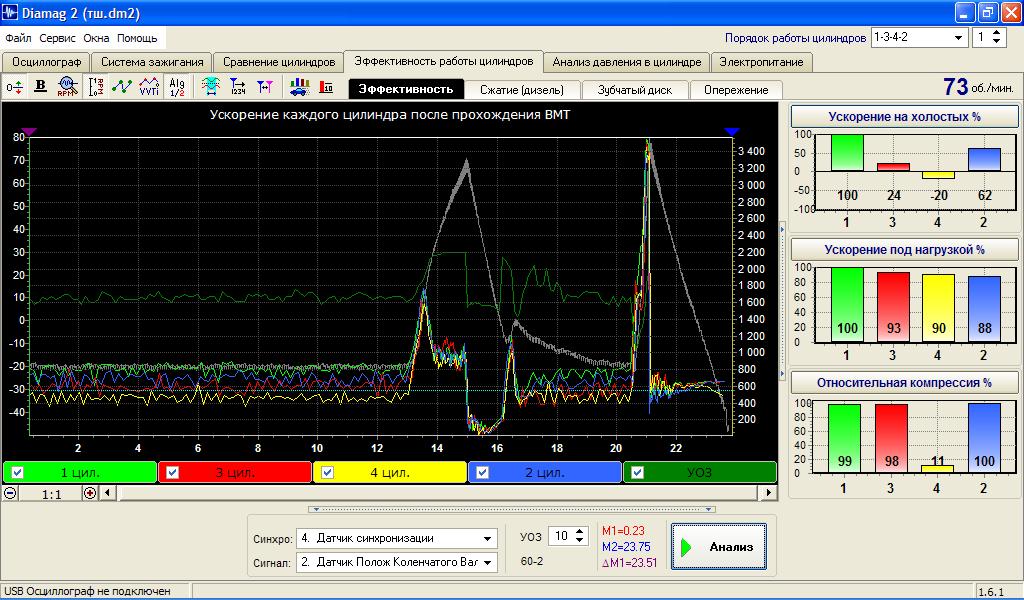Toggle the 3 цил. checkbox
This screenshot has width=1024, height=600.
pyautogui.click(x=172, y=472)
